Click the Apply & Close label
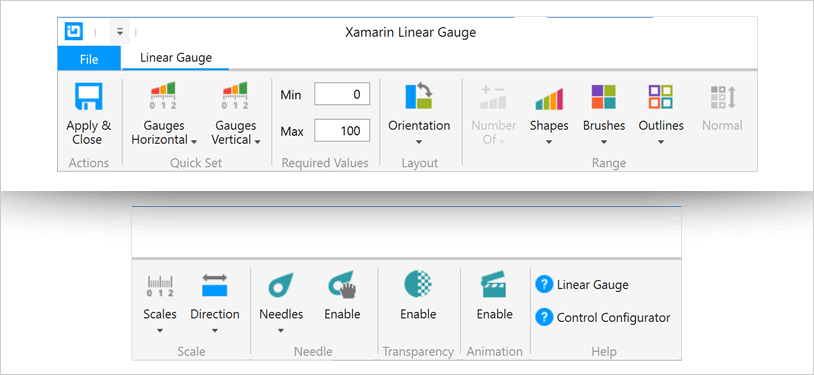 89,132
